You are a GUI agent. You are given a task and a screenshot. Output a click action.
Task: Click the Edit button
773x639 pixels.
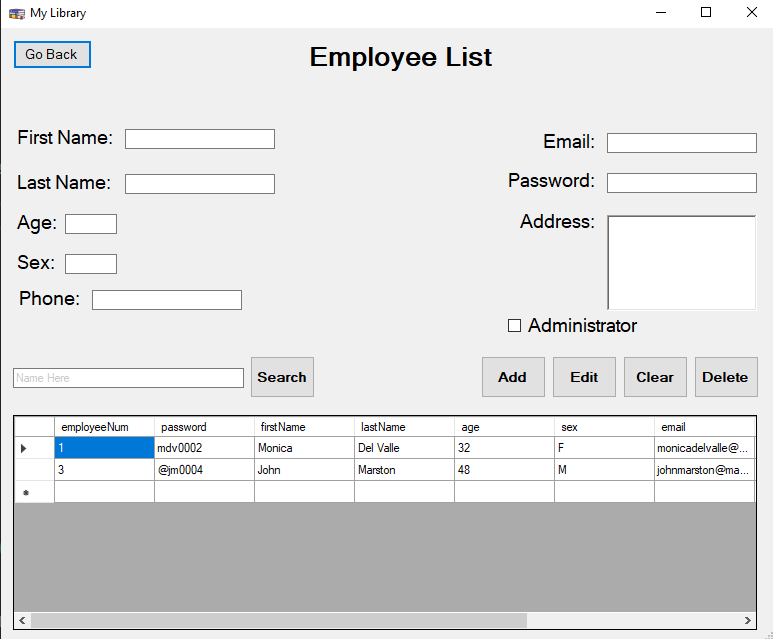(584, 377)
